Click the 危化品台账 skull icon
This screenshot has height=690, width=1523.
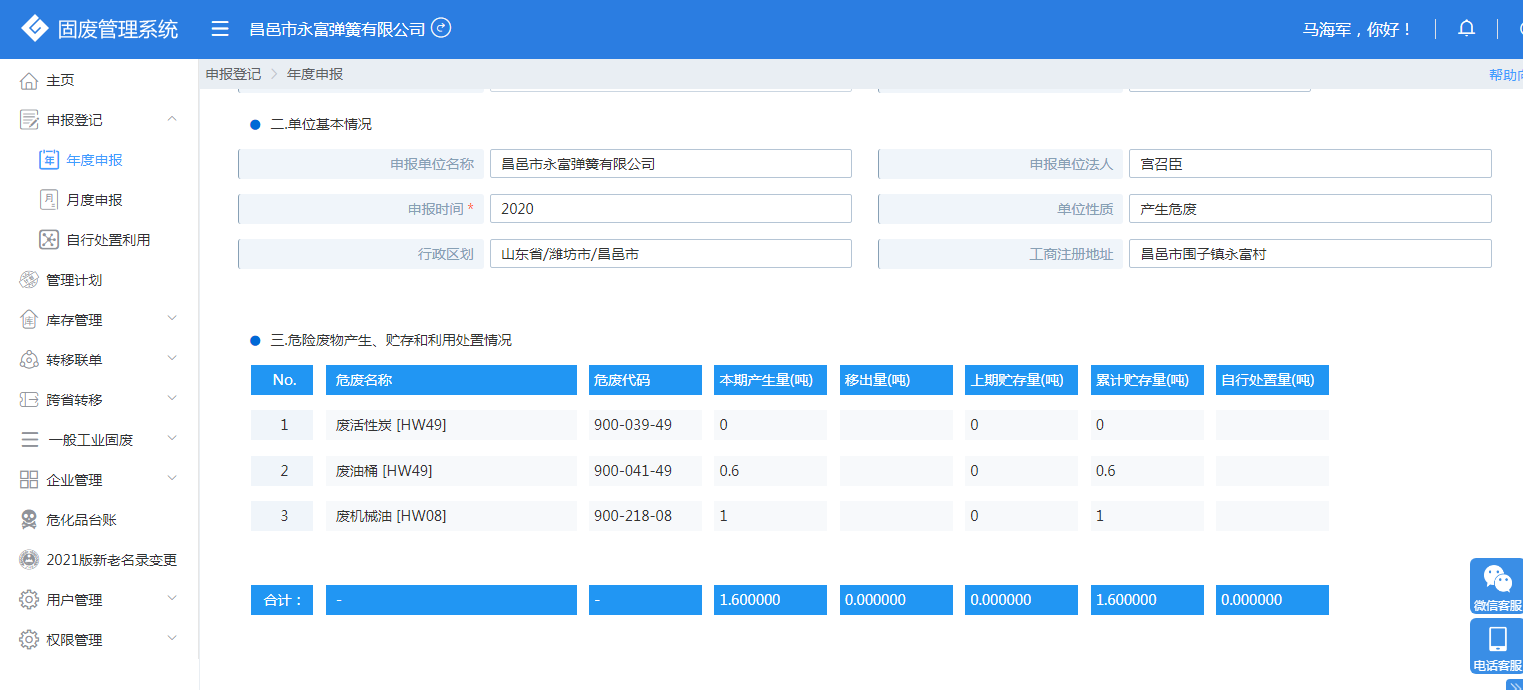(x=29, y=520)
